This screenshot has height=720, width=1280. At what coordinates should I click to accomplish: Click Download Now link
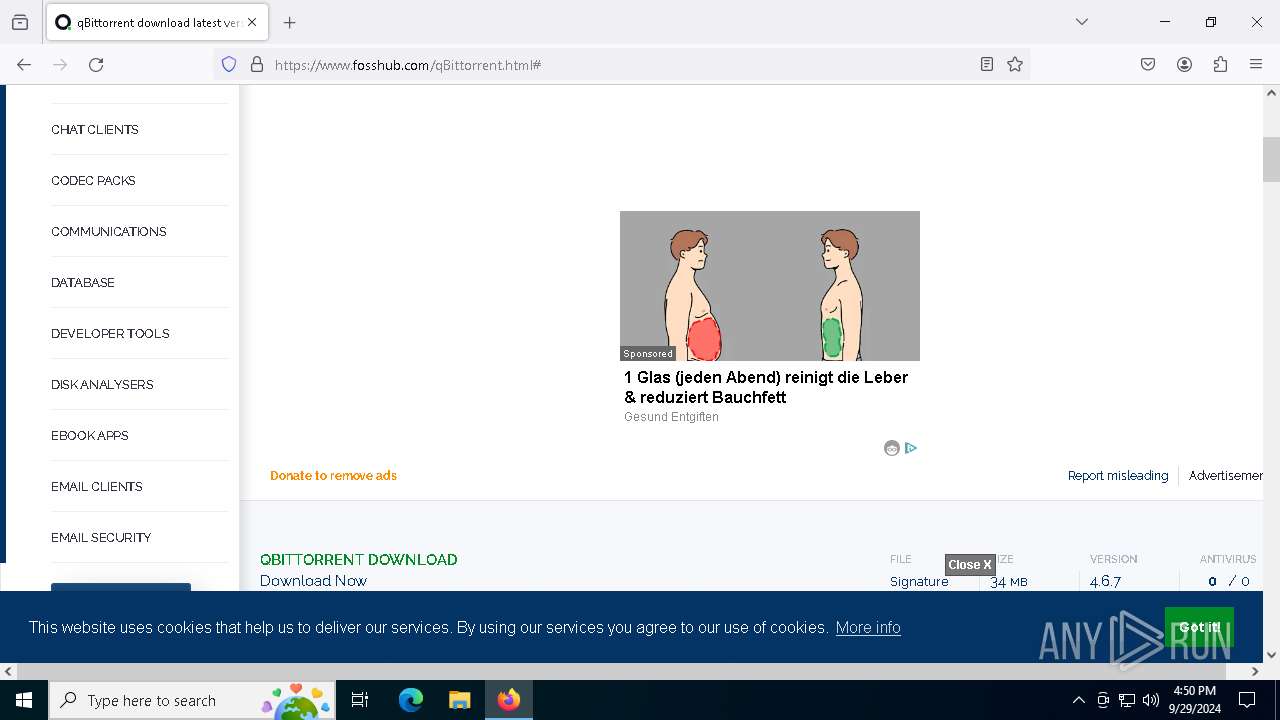coord(313,581)
